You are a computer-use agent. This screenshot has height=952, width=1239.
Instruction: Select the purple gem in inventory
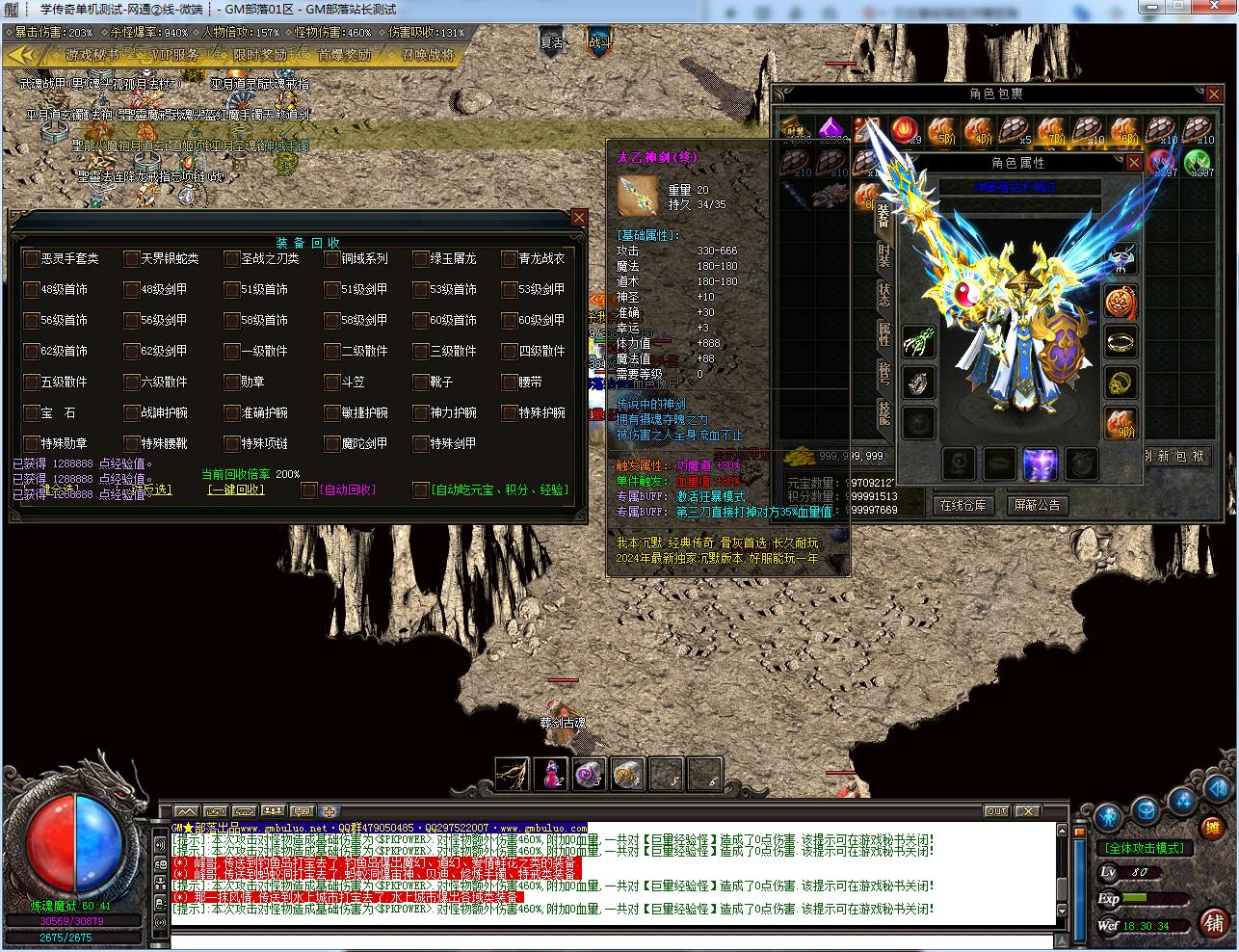coord(831,129)
